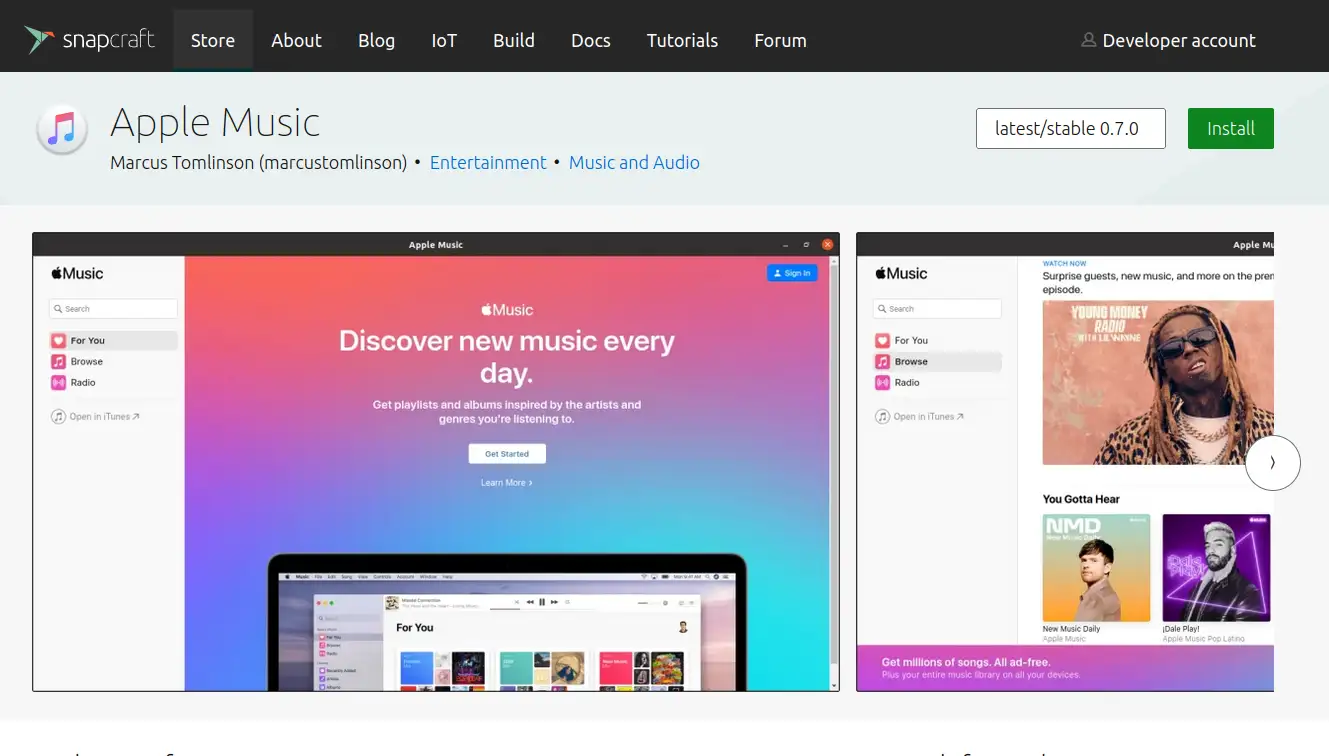
Task: Click ¡Dale Play! playlist cover
Action: point(1216,568)
